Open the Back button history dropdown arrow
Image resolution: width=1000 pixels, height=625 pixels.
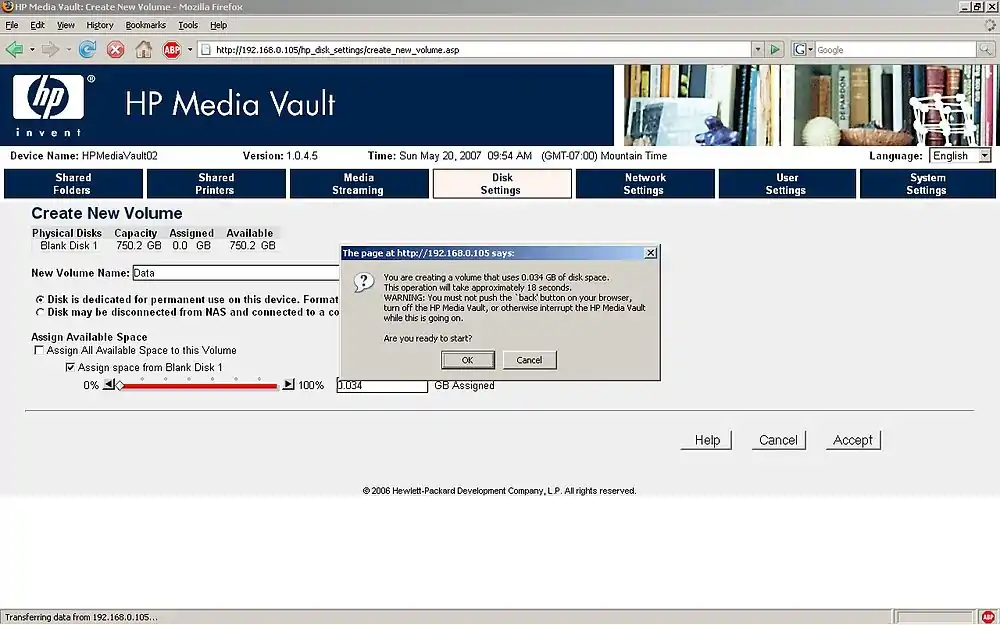[31, 49]
